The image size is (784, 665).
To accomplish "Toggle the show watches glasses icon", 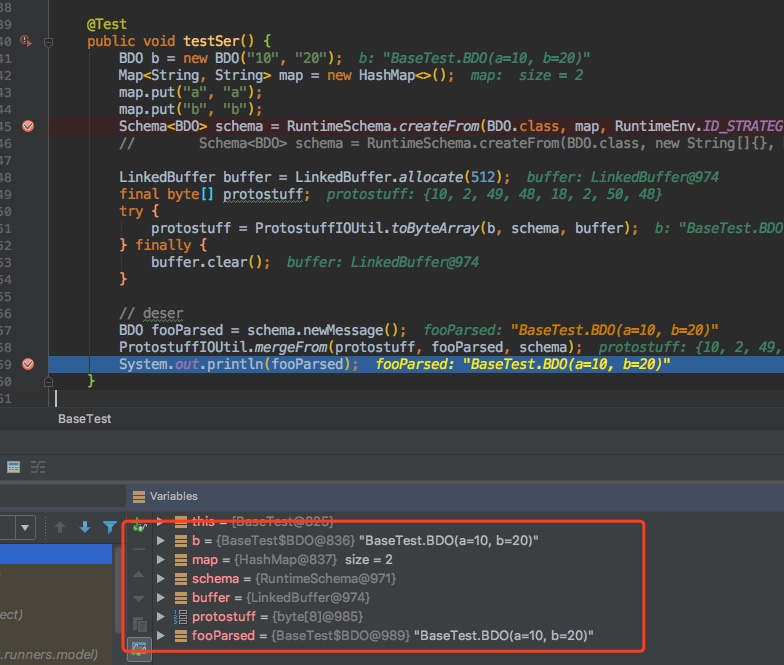I will tap(139, 648).
